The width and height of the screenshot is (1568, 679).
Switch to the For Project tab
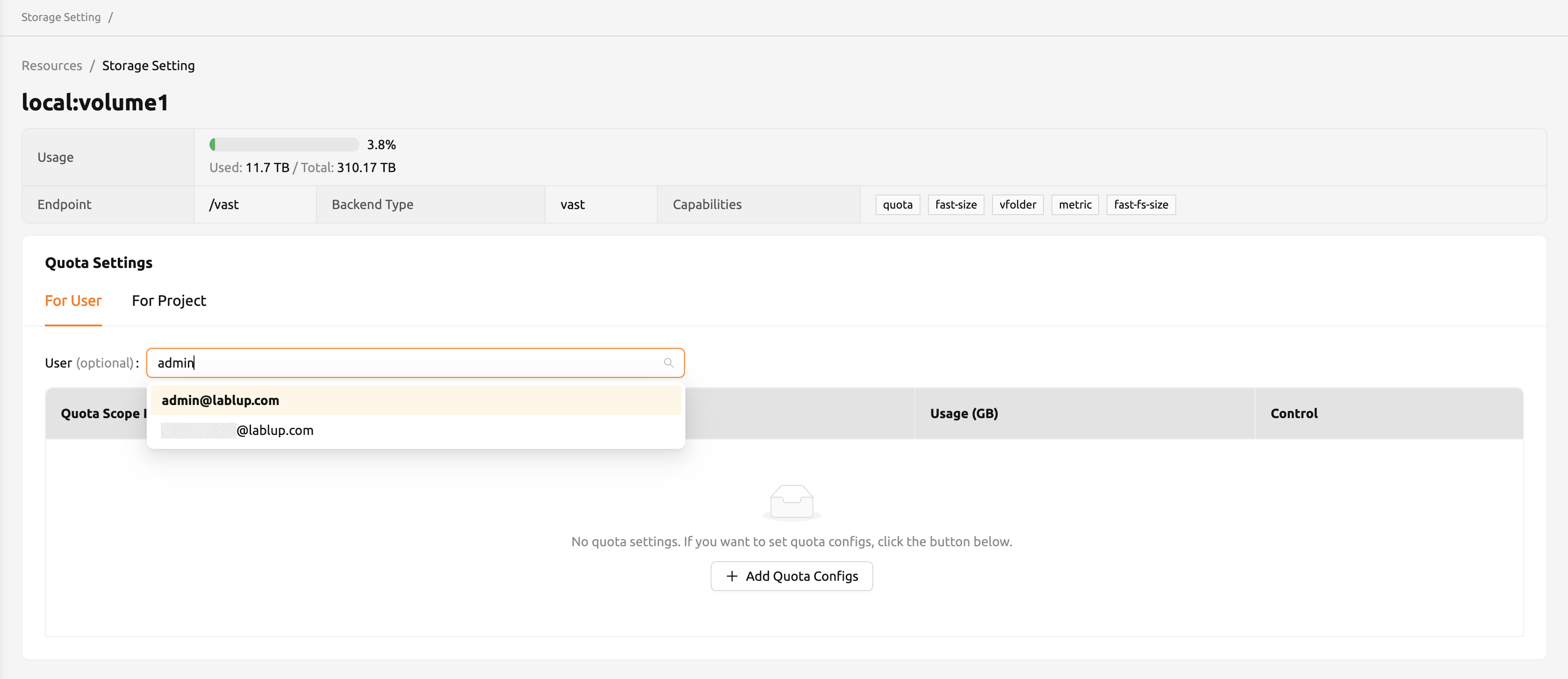(x=169, y=301)
